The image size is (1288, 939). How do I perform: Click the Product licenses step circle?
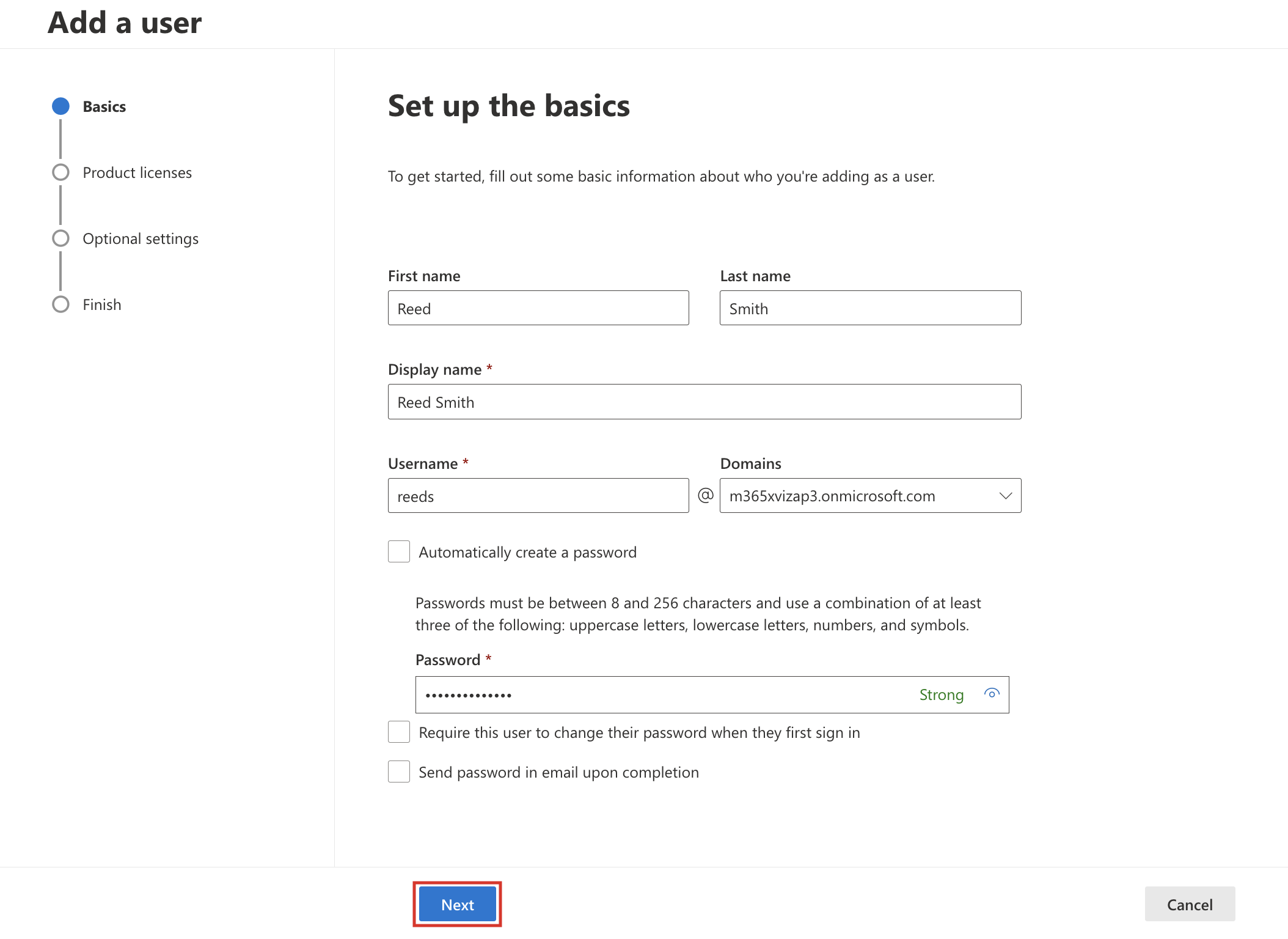pos(60,172)
